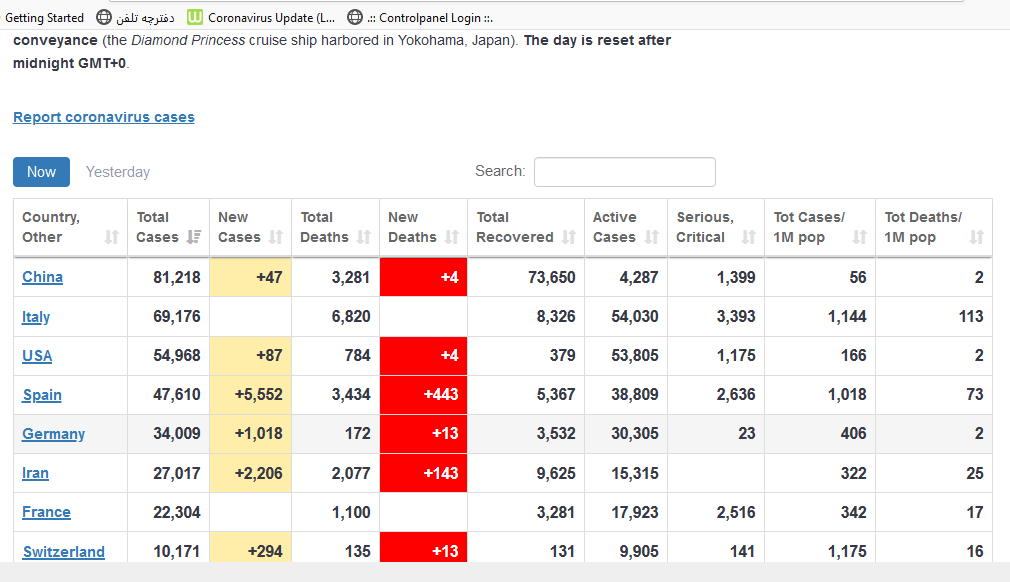The height and width of the screenshot is (582, 1010).
Task: Go to Switzerland country details
Action: 64,552
